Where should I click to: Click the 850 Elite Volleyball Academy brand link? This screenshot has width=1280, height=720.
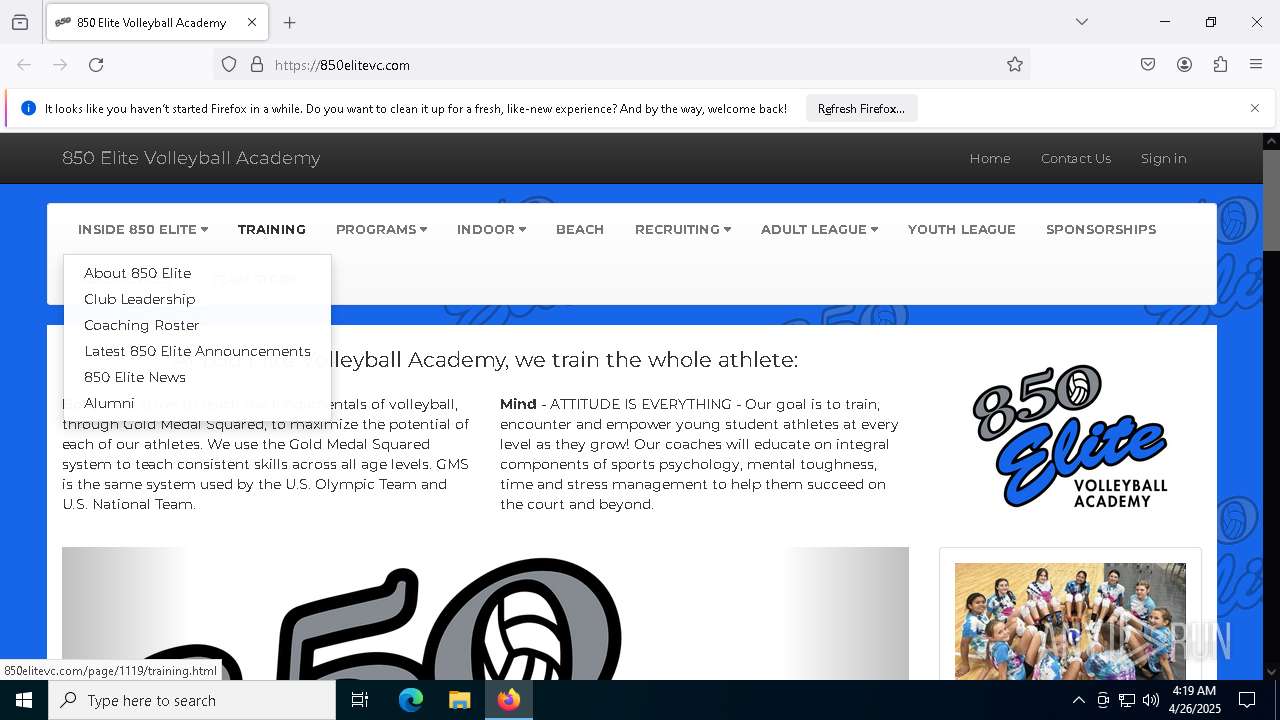(191, 158)
